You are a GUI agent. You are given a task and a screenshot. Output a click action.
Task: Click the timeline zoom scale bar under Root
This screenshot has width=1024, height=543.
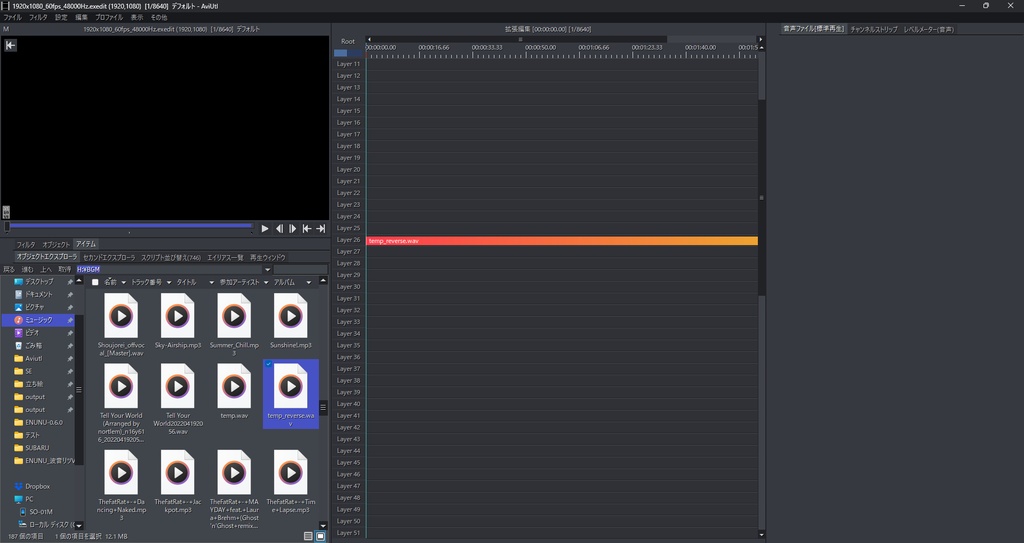(348, 53)
